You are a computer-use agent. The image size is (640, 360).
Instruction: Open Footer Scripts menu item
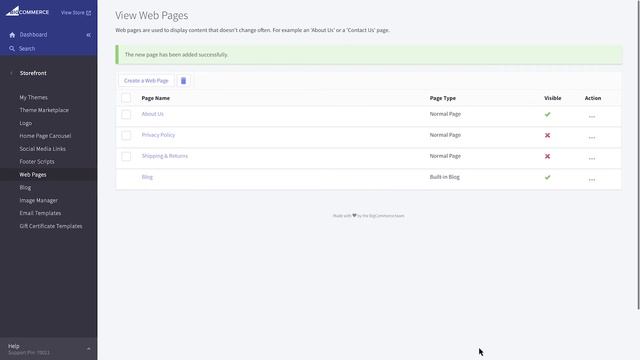click(37, 161)
